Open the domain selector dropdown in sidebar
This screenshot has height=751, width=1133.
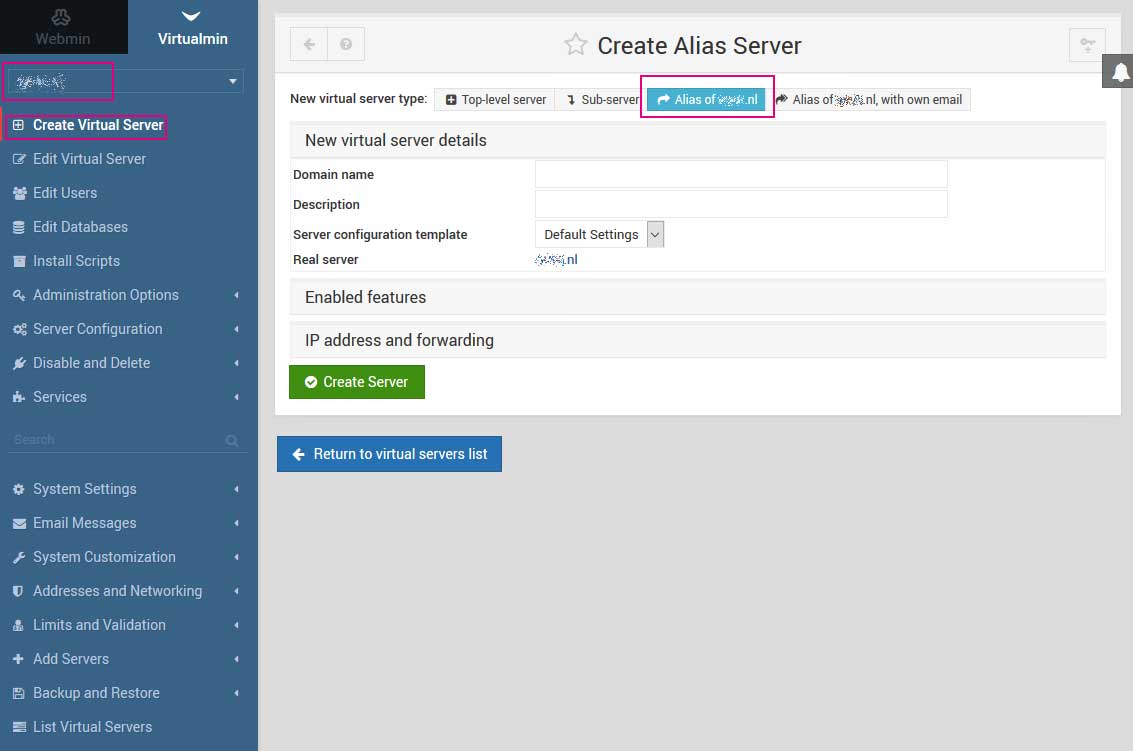[x=125, y=81]
